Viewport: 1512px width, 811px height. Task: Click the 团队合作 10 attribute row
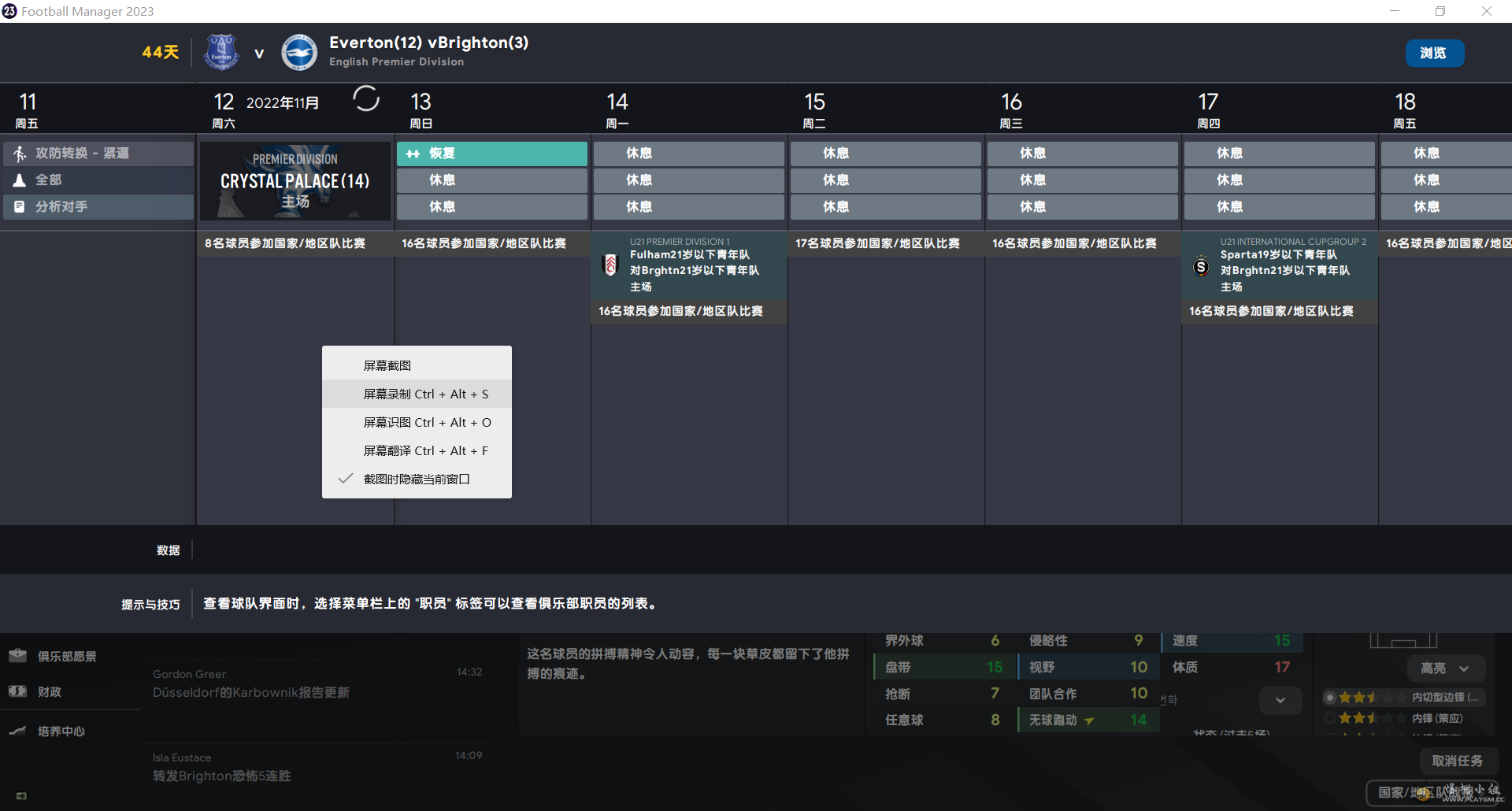click(x=1089, y=694)
